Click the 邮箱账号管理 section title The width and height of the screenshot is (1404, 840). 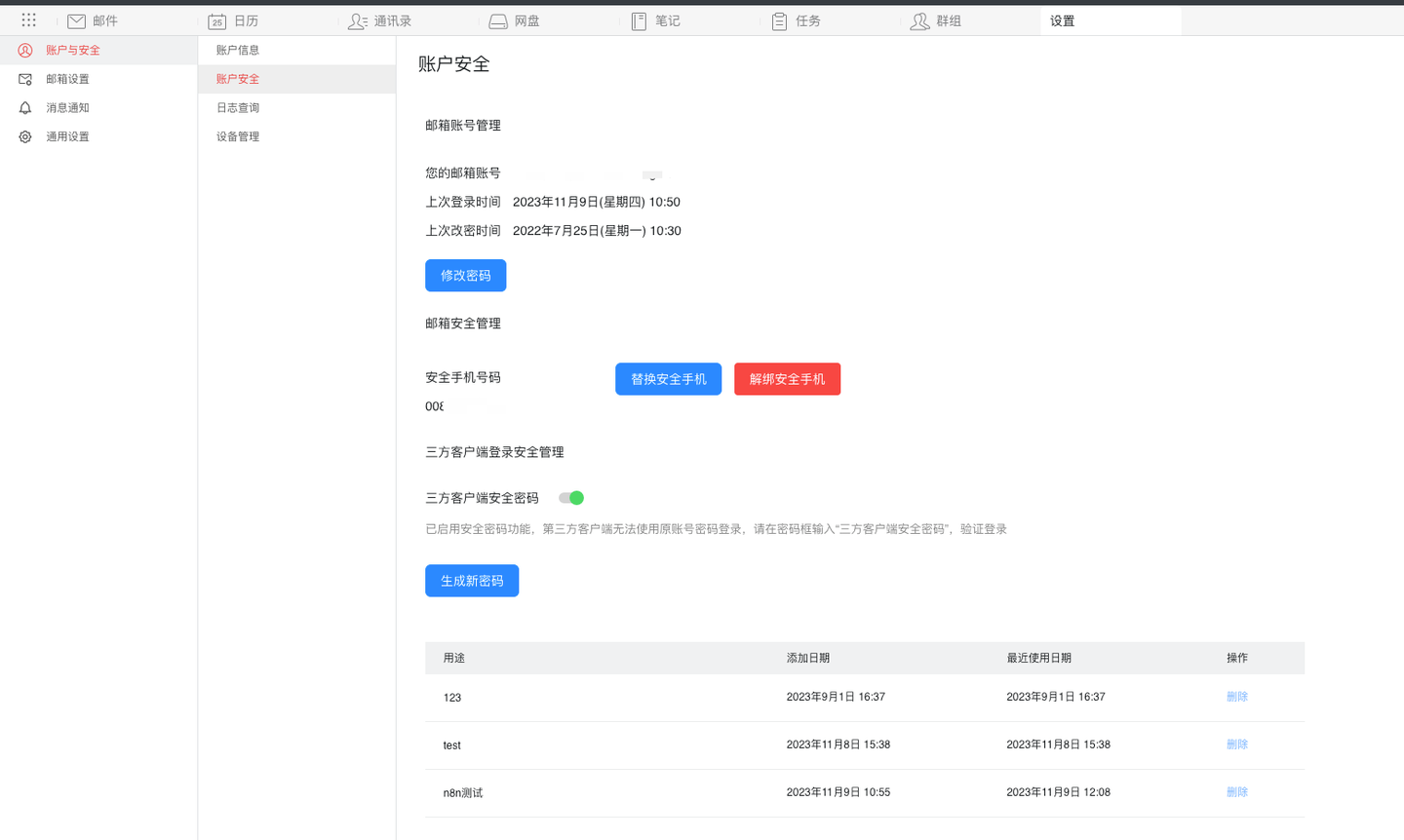(x=463, y=126)
